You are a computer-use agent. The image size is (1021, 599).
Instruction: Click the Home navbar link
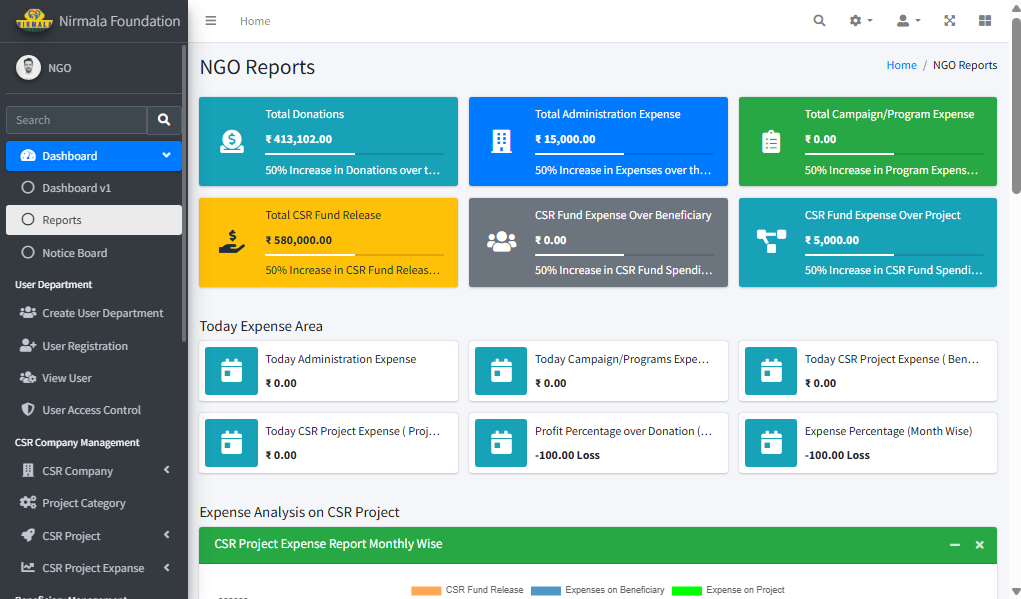pyautogui.click(x=255, y=21)
